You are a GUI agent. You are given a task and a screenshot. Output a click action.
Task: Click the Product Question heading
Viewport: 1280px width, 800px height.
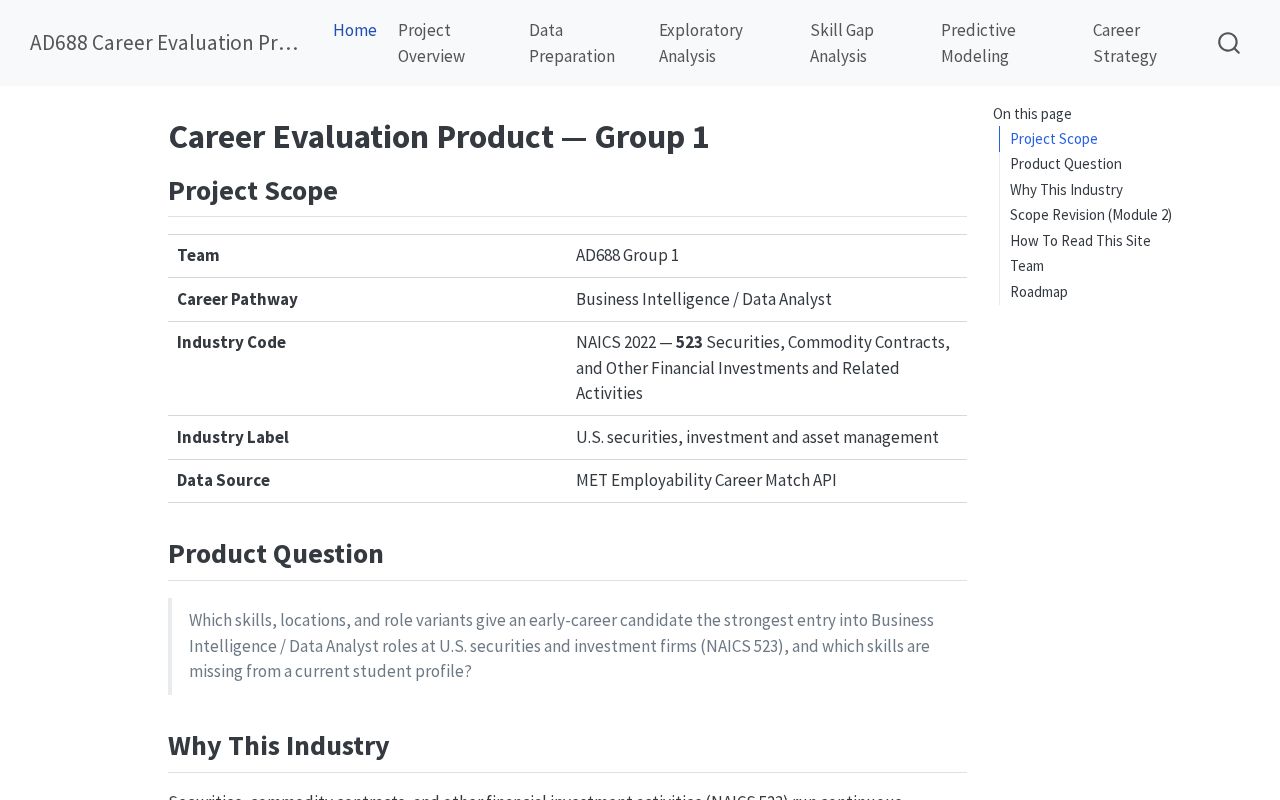(x=276, y=554)
